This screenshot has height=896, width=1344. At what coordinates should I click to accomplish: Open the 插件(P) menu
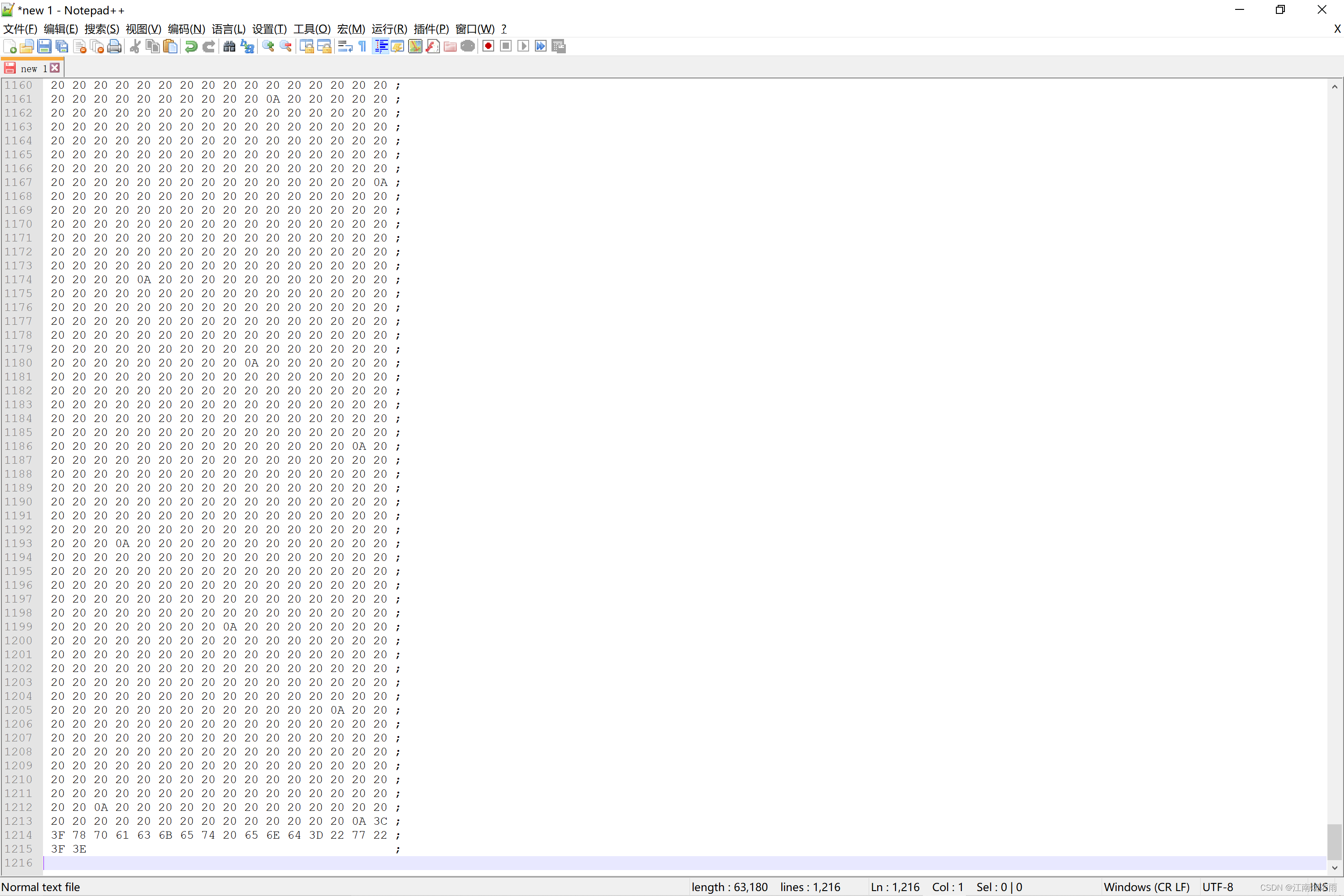coord(431,29)
